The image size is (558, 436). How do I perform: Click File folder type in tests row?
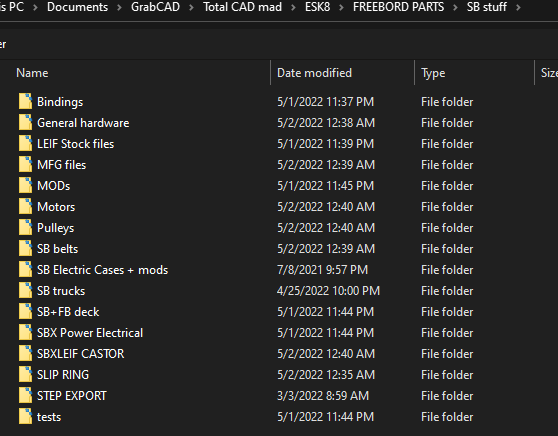click(447, 417)
